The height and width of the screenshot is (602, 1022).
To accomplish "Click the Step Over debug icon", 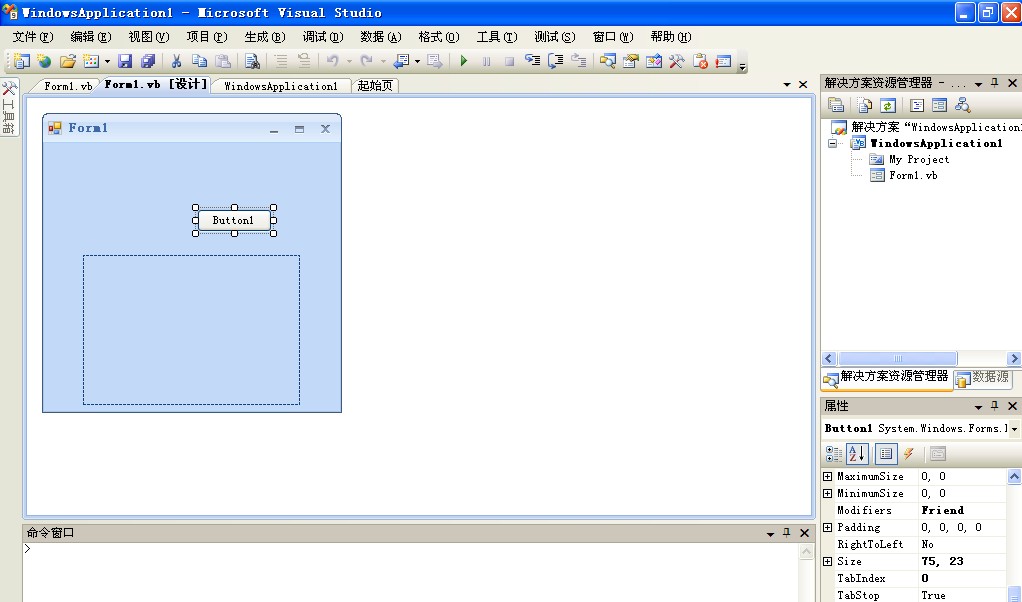I will 555,61.
